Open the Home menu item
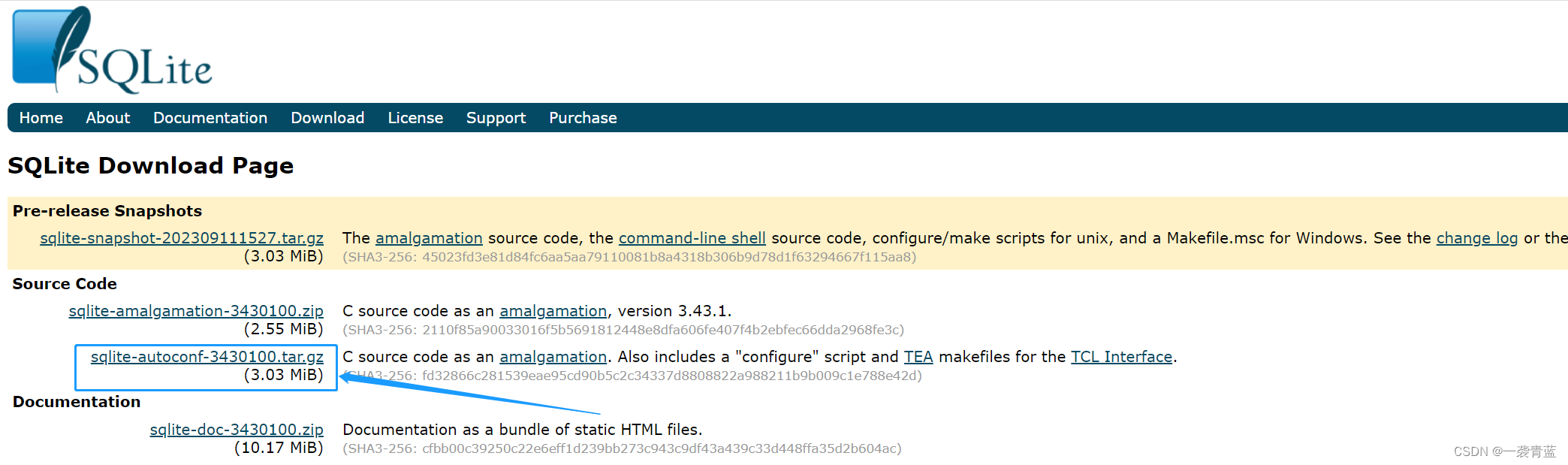The height and width of the screenshot is (465, 1568). pos(41,118)
